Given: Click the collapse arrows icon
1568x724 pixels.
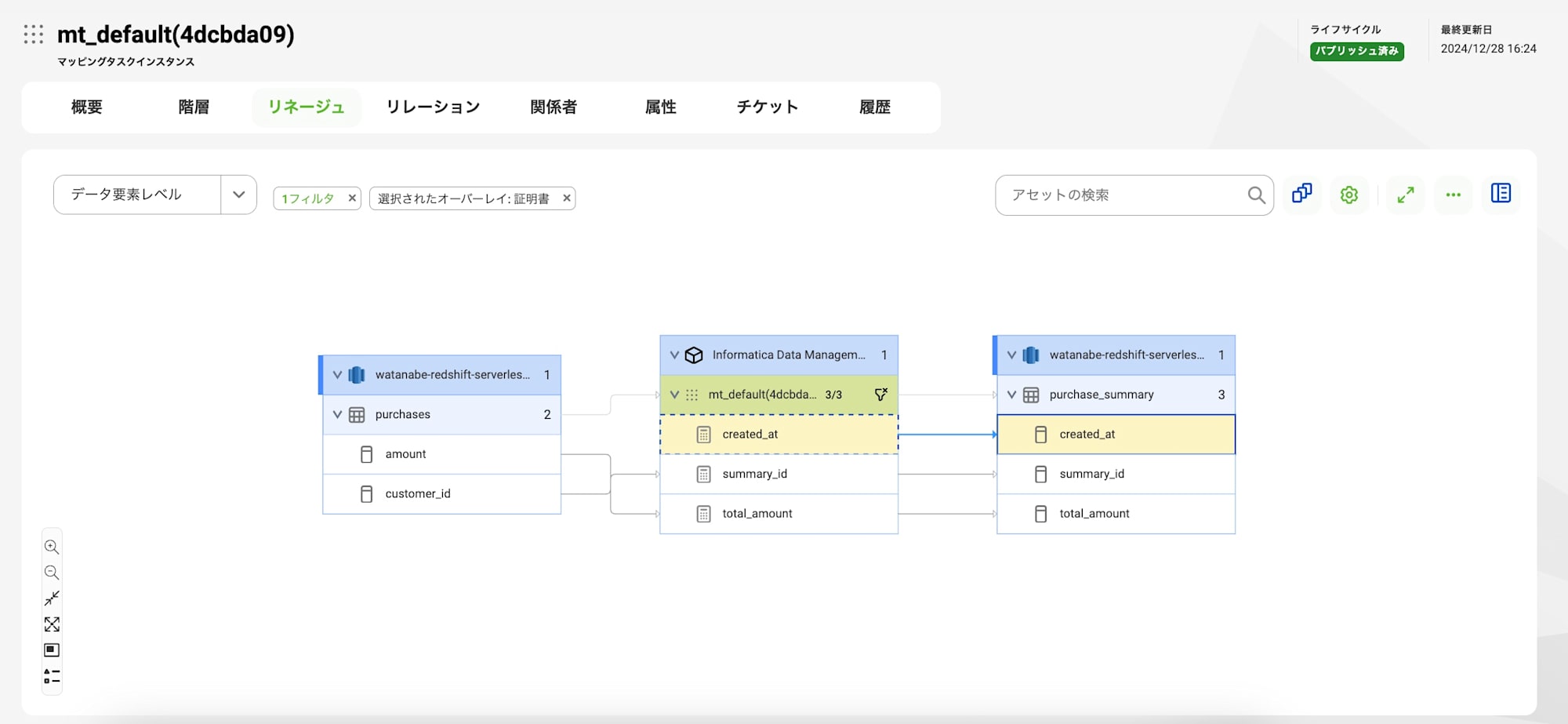Looking at the screenshot, I should click(52, 598).
